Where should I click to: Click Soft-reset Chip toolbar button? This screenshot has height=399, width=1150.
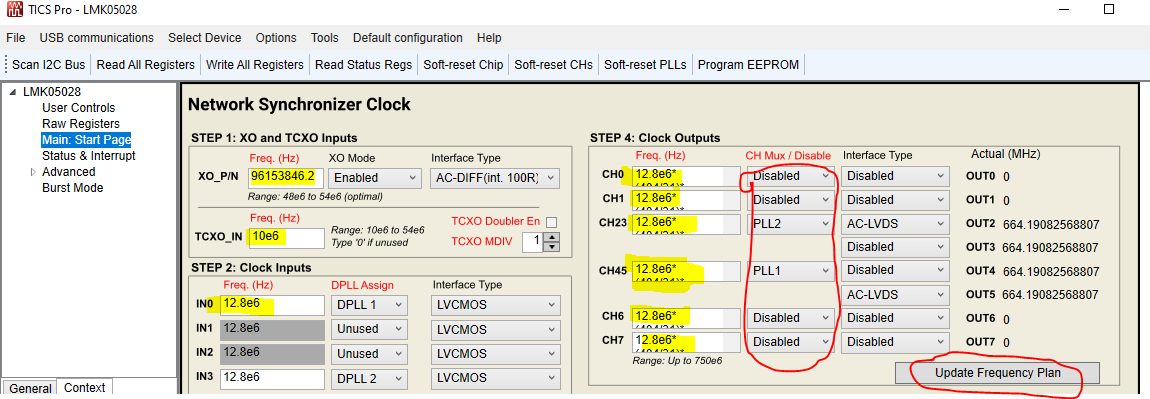[464, 65]
